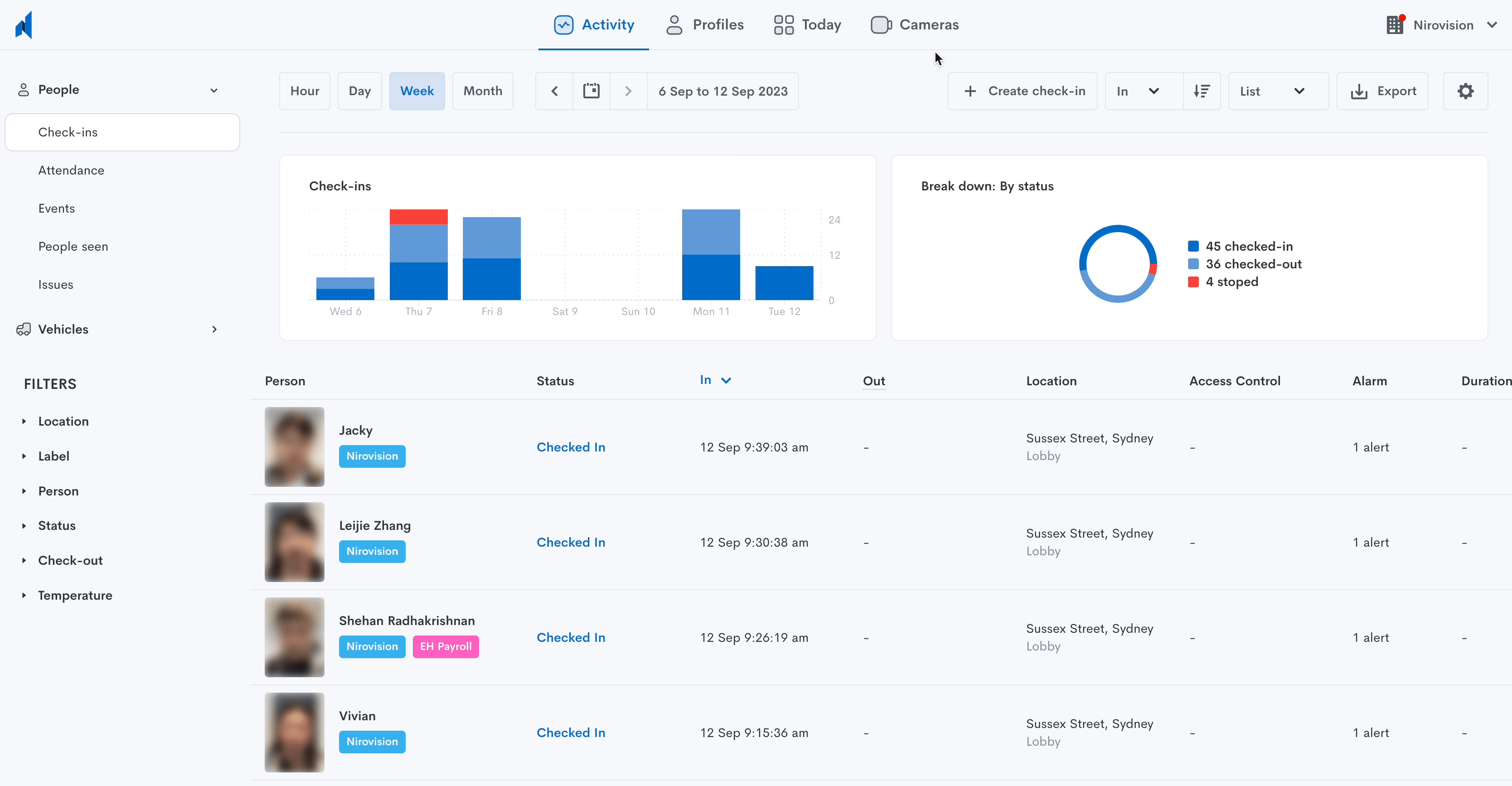Open the Cameras tab

tap(915, 24)
